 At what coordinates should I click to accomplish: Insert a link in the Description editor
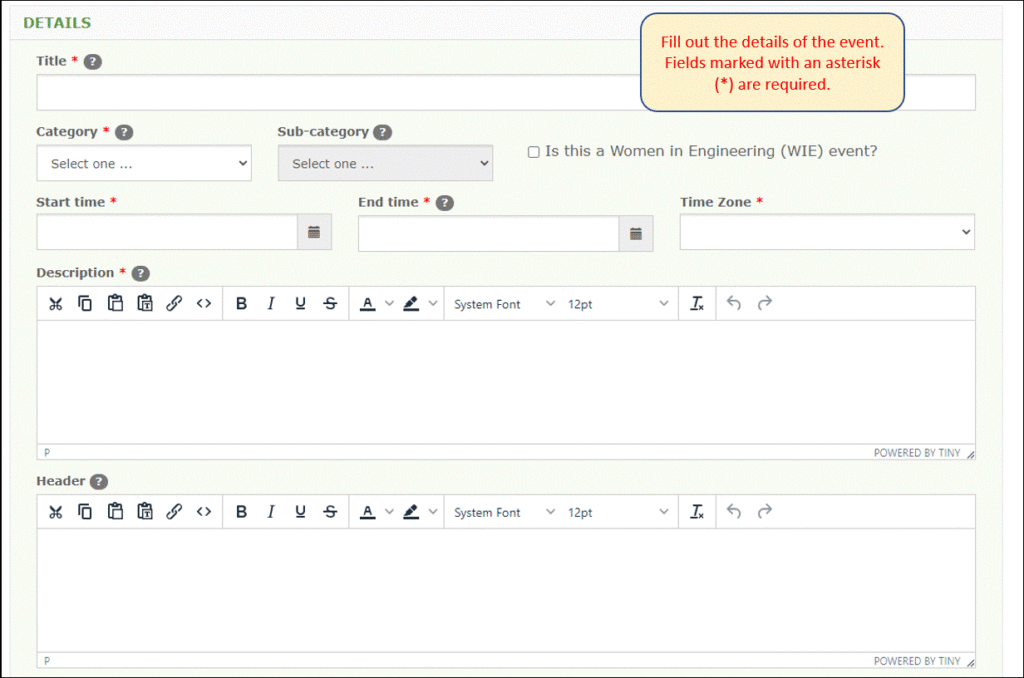pyautogui.click(x=175, y=302)
